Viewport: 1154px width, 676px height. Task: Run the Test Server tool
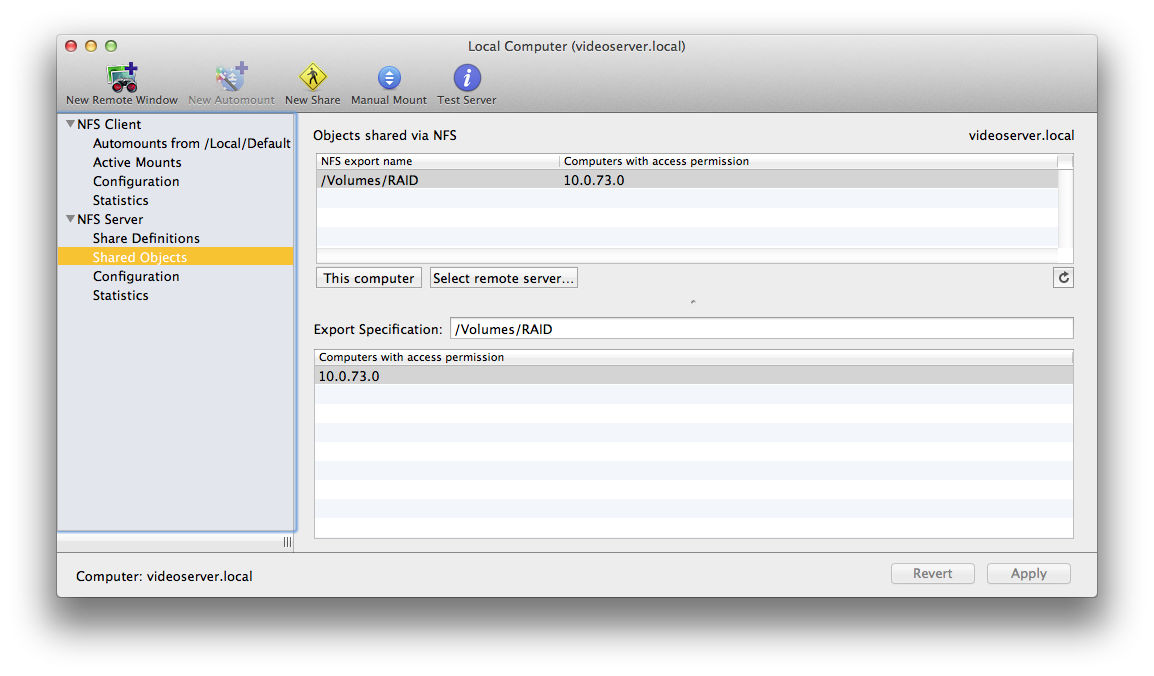pyautogui.click(x=467, y=84)
